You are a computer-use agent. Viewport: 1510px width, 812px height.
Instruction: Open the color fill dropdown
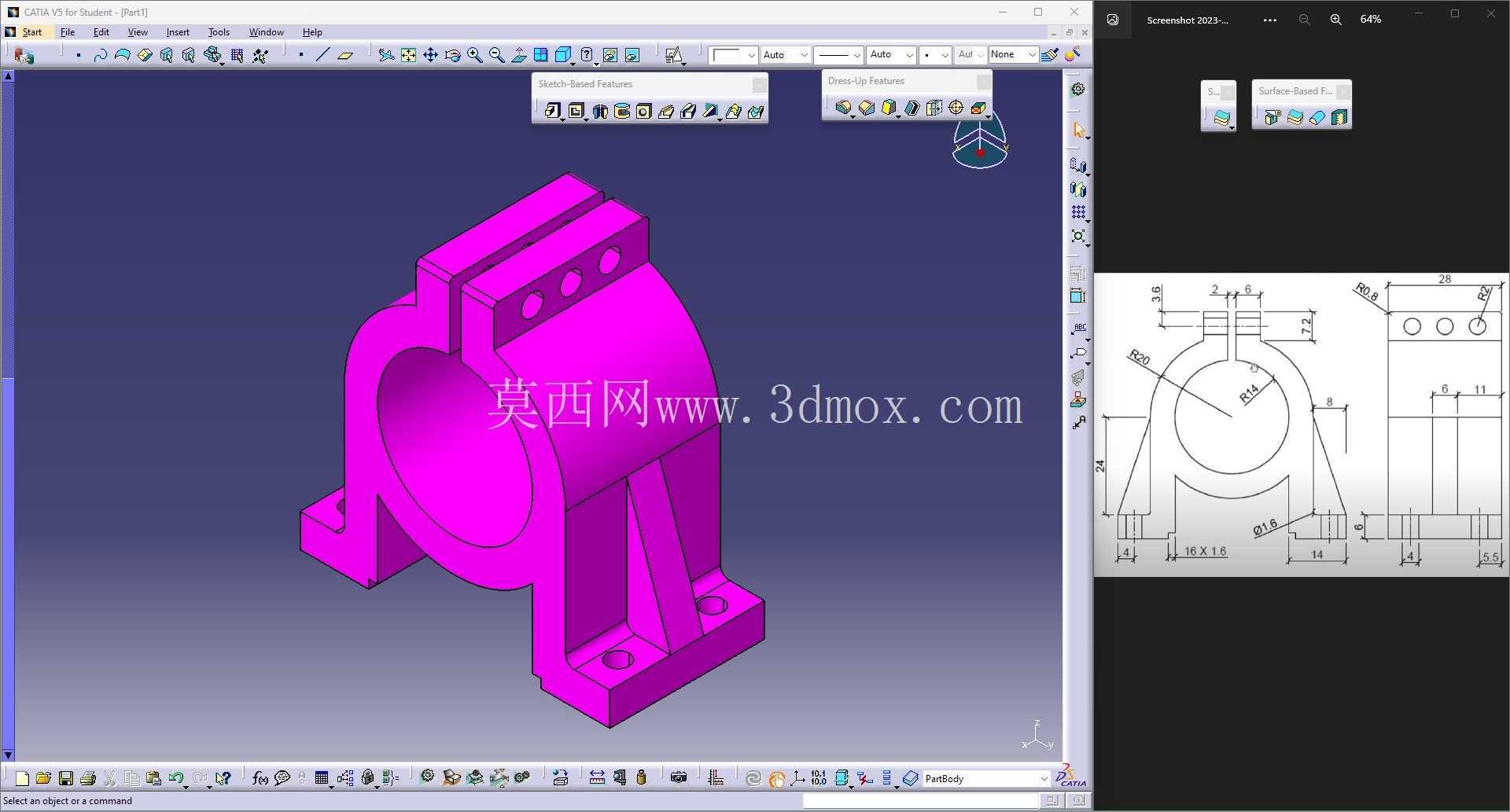coord(751,54)
